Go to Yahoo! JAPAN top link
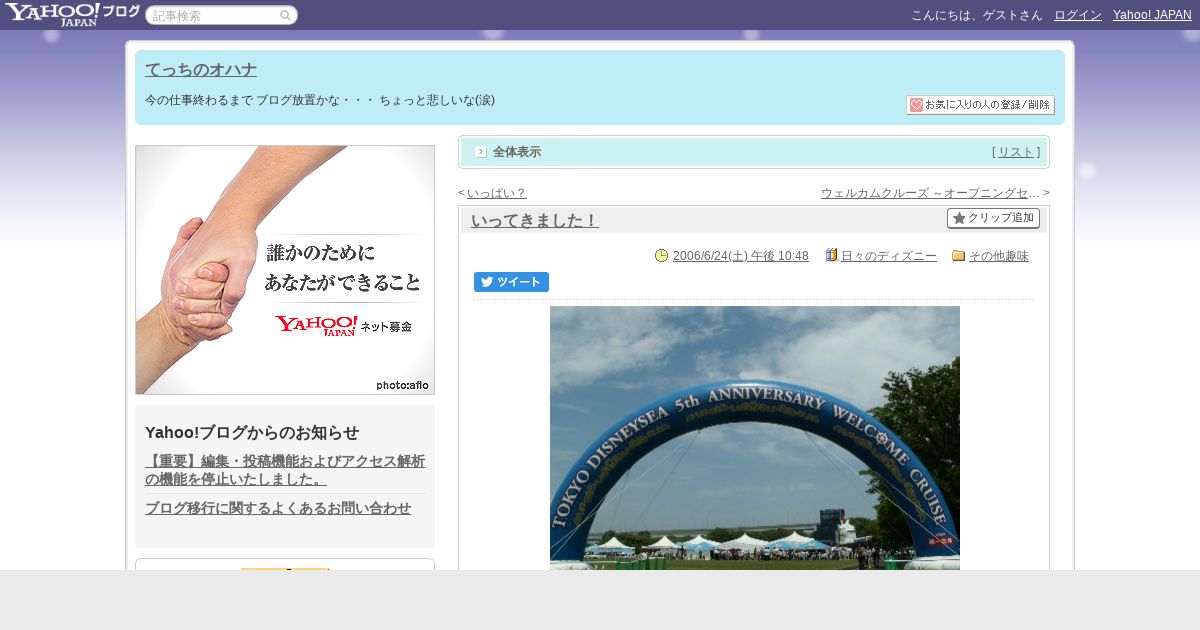 point(1152,15)
